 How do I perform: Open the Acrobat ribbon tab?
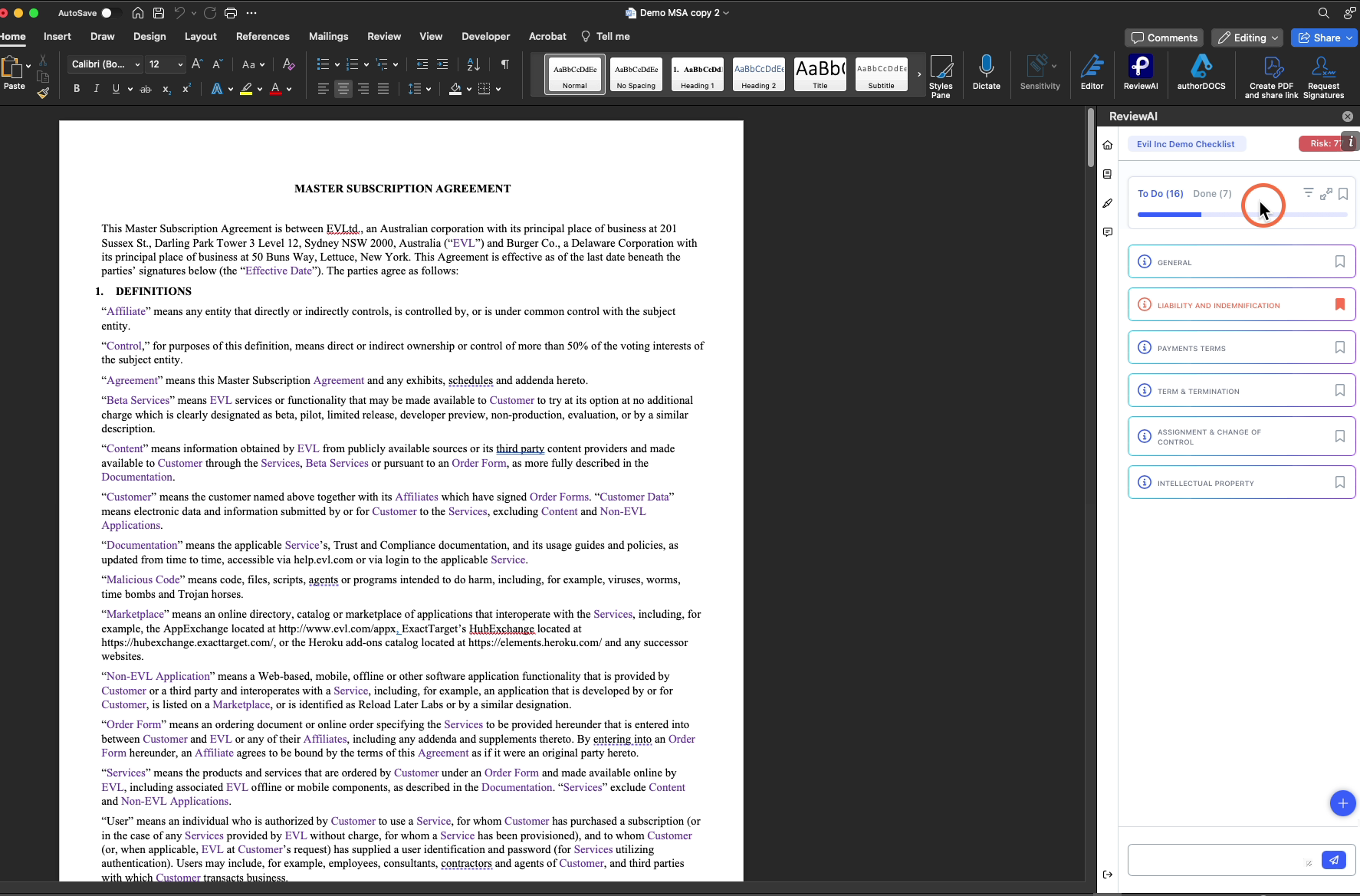pyautogui.click(x=547, y=36)
